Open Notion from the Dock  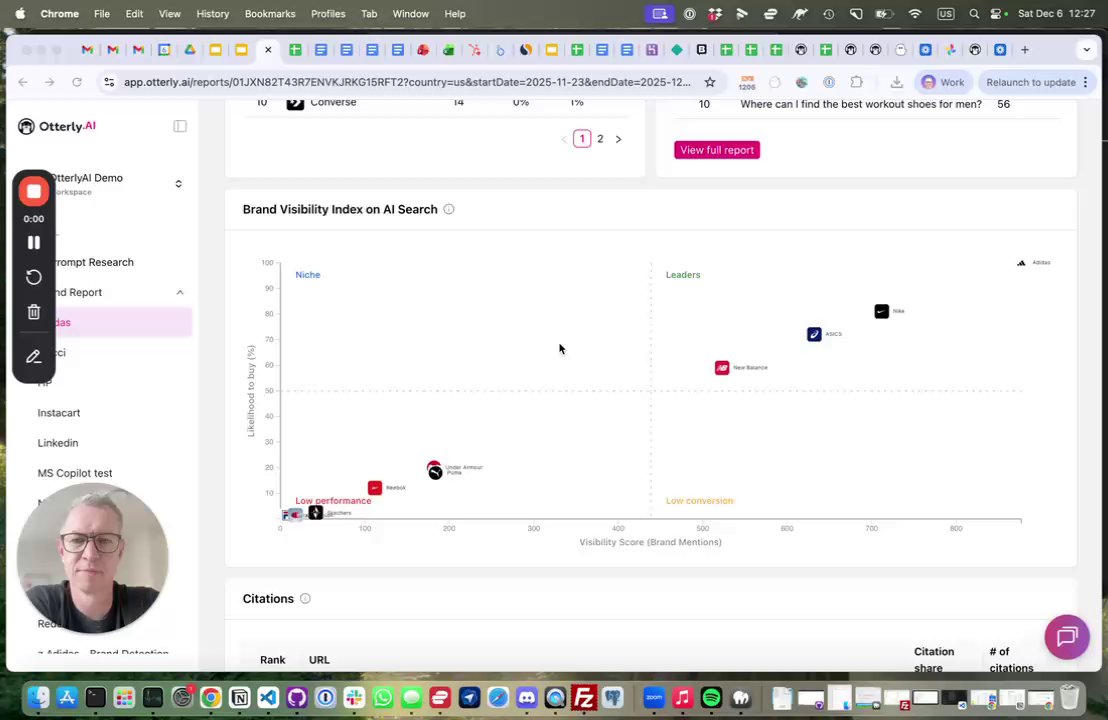click(x=240, y=698)
